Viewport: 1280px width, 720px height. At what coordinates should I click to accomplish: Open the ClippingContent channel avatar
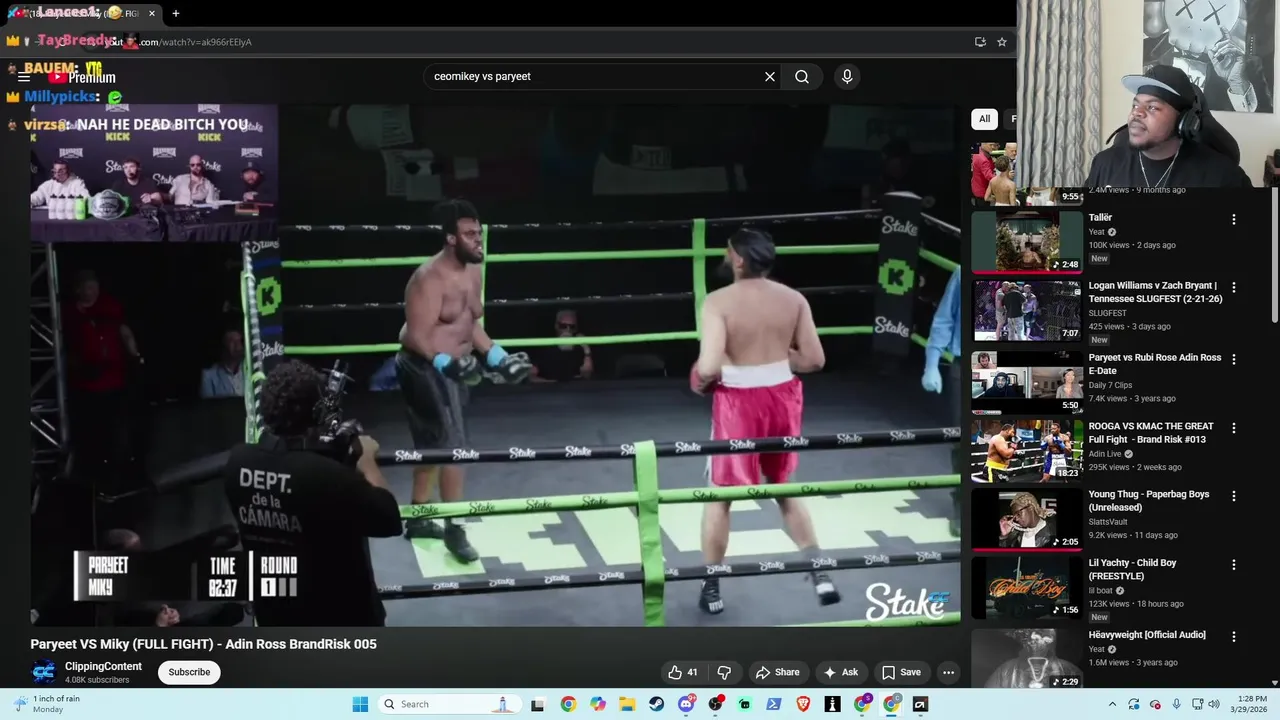pyautogui.click(x=43, y=672)
